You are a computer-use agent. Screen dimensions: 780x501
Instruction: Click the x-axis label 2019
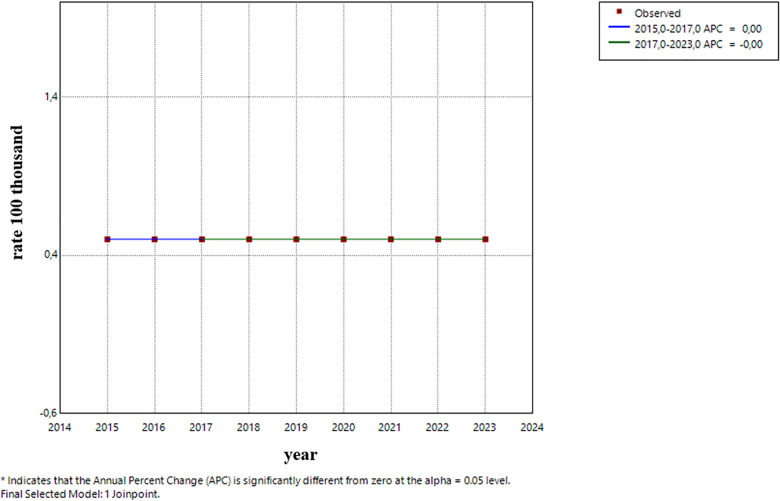click(295, 427)
